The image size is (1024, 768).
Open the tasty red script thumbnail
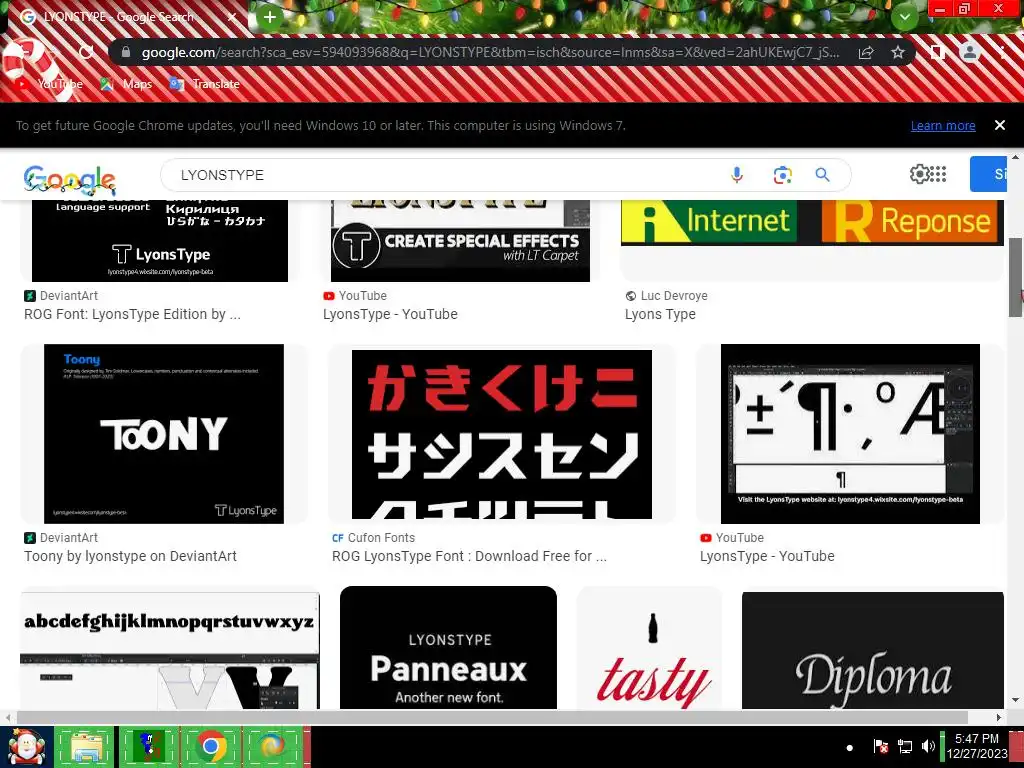coord(650,647)
